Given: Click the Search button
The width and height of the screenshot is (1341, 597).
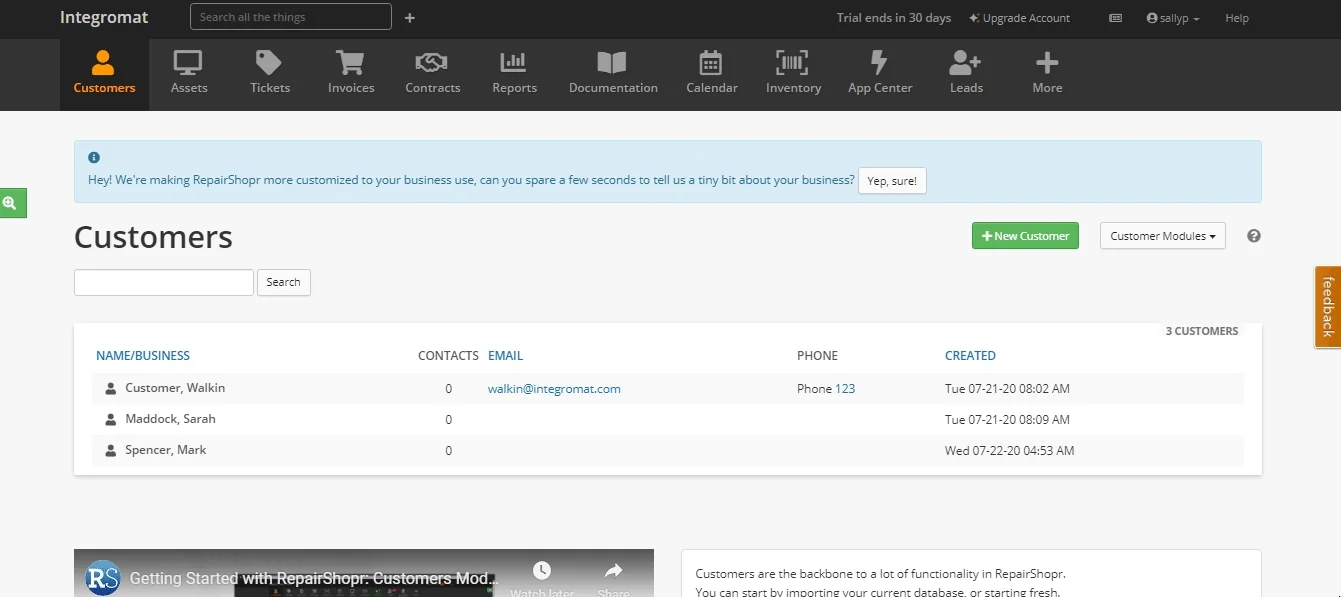Looking at the screenshot, I should pyautogui.click(x=284, y=282).
